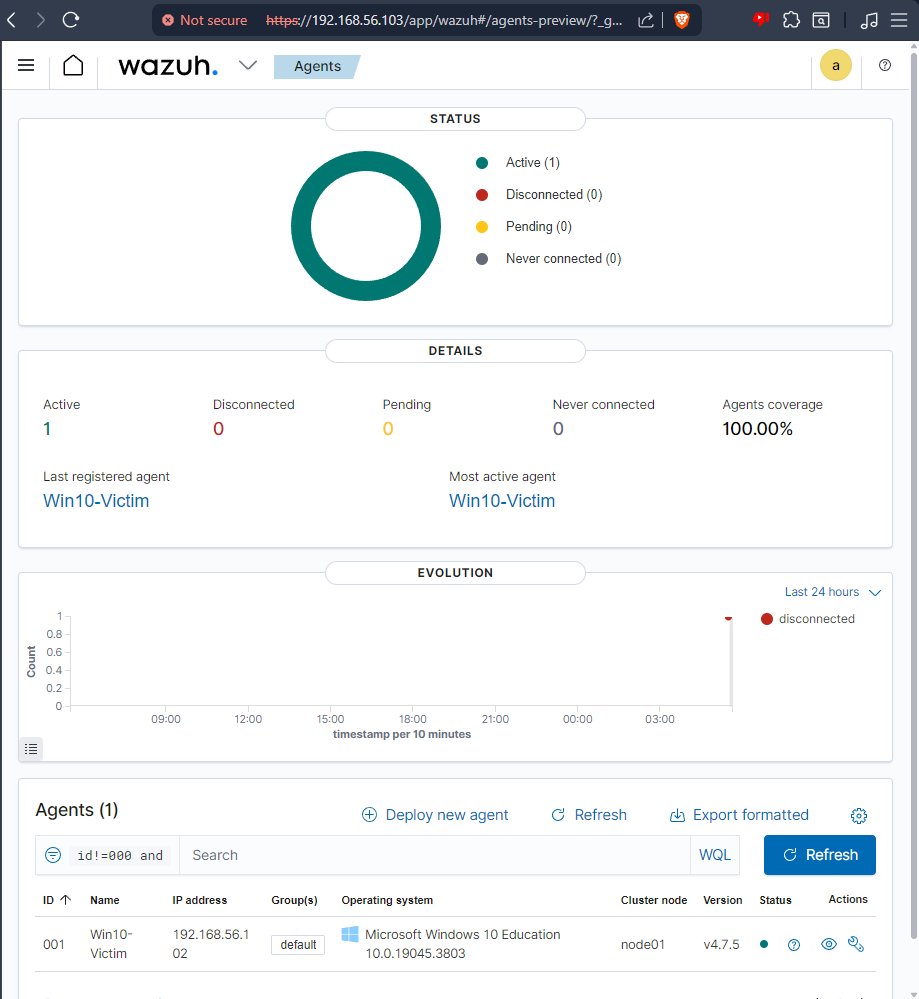View agent 001 details with eye icon

[829, 944]
